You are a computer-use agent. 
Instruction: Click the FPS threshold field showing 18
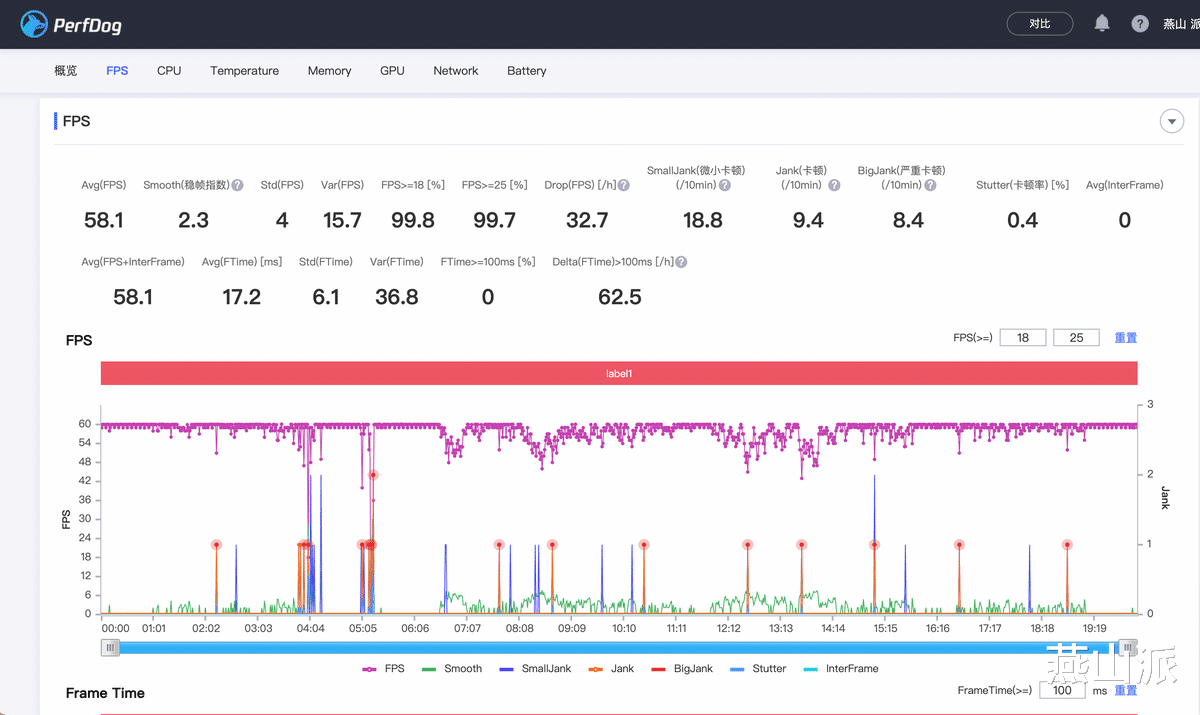pyautogui.click(x=1022, y=338)
